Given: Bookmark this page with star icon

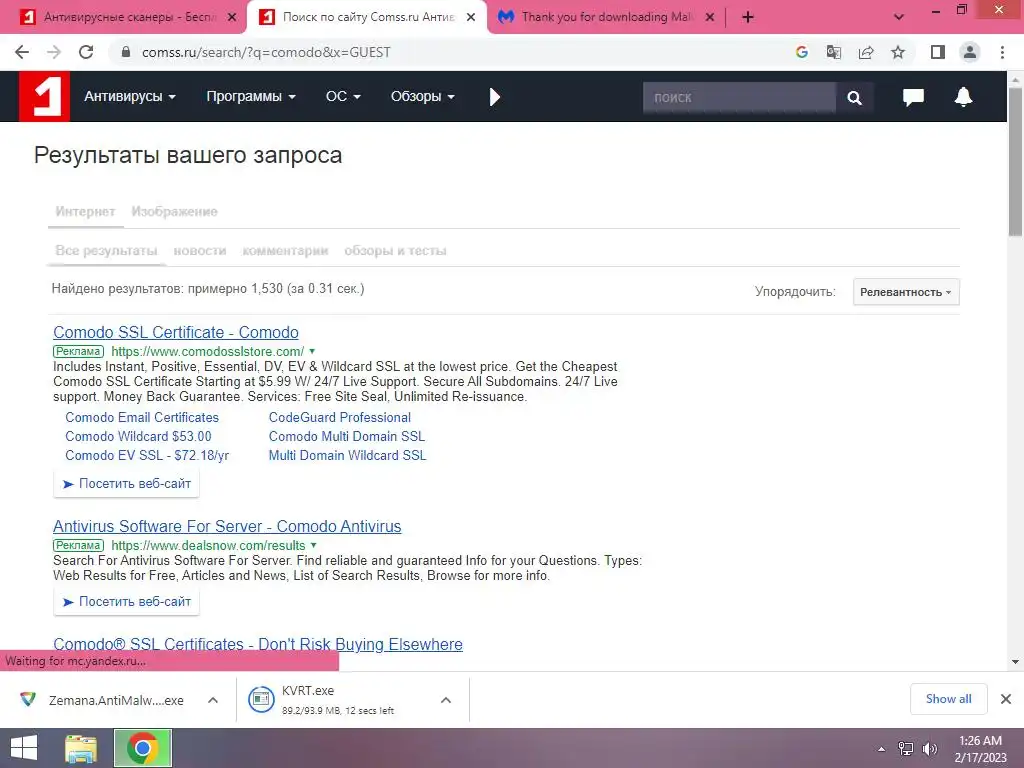Looking at the screenshot, I should coord(898,52).
